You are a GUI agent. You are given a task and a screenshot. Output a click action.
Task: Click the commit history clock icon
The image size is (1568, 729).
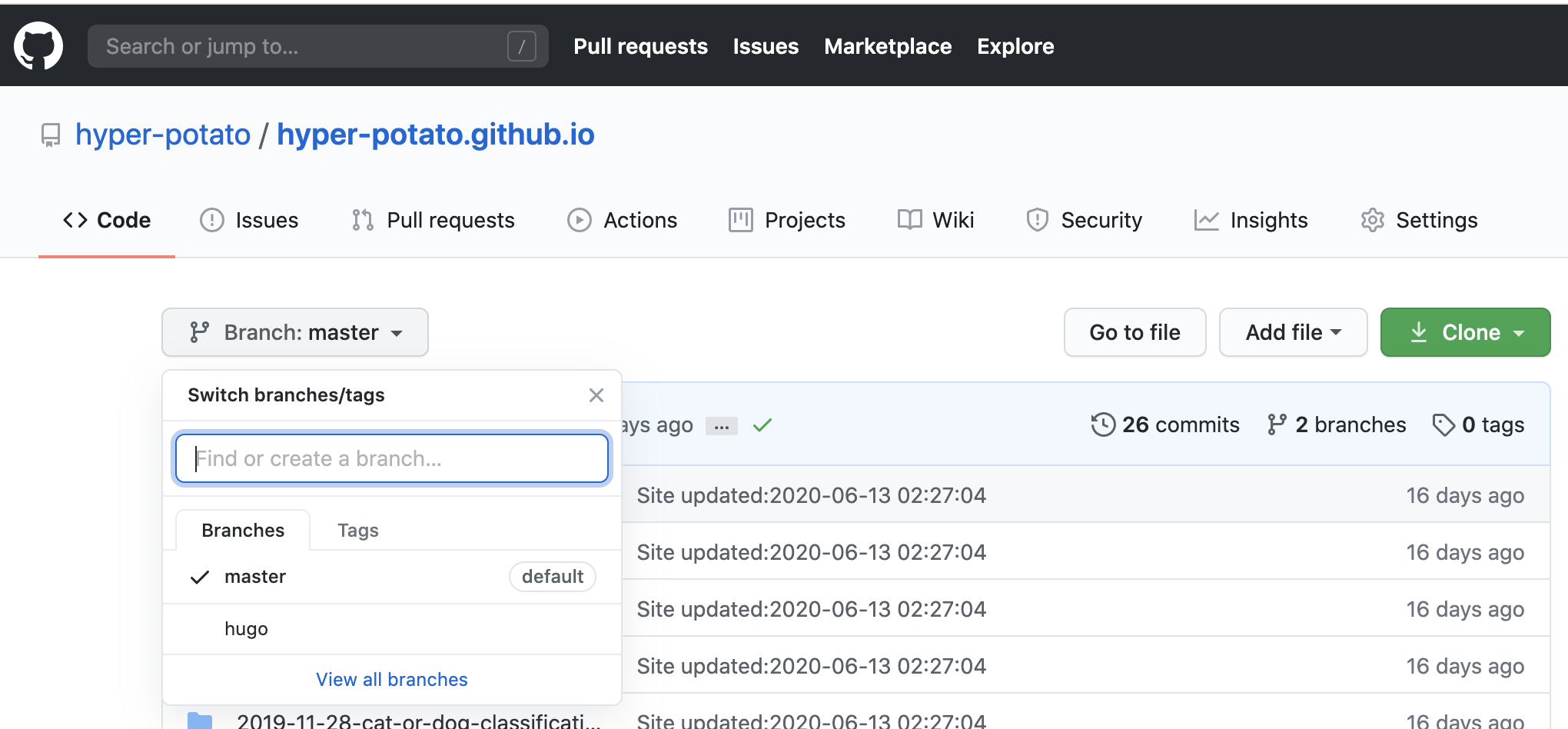point(1103,424)
